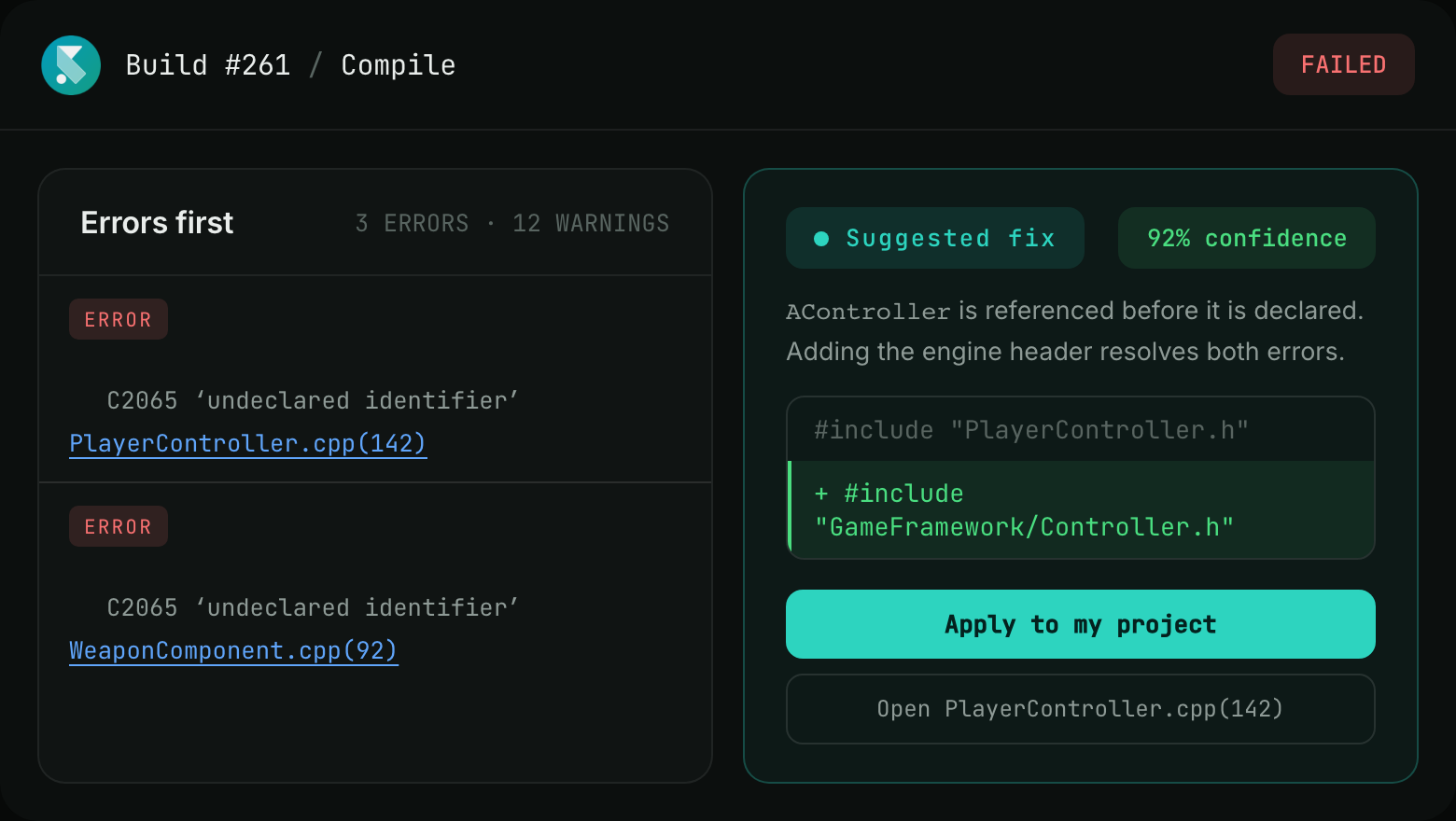Image resolution: width=1456 pixels, height=821 pixels.
Task: Click the #include "PlayerController.h" code line
Action: click(1081, 429)
